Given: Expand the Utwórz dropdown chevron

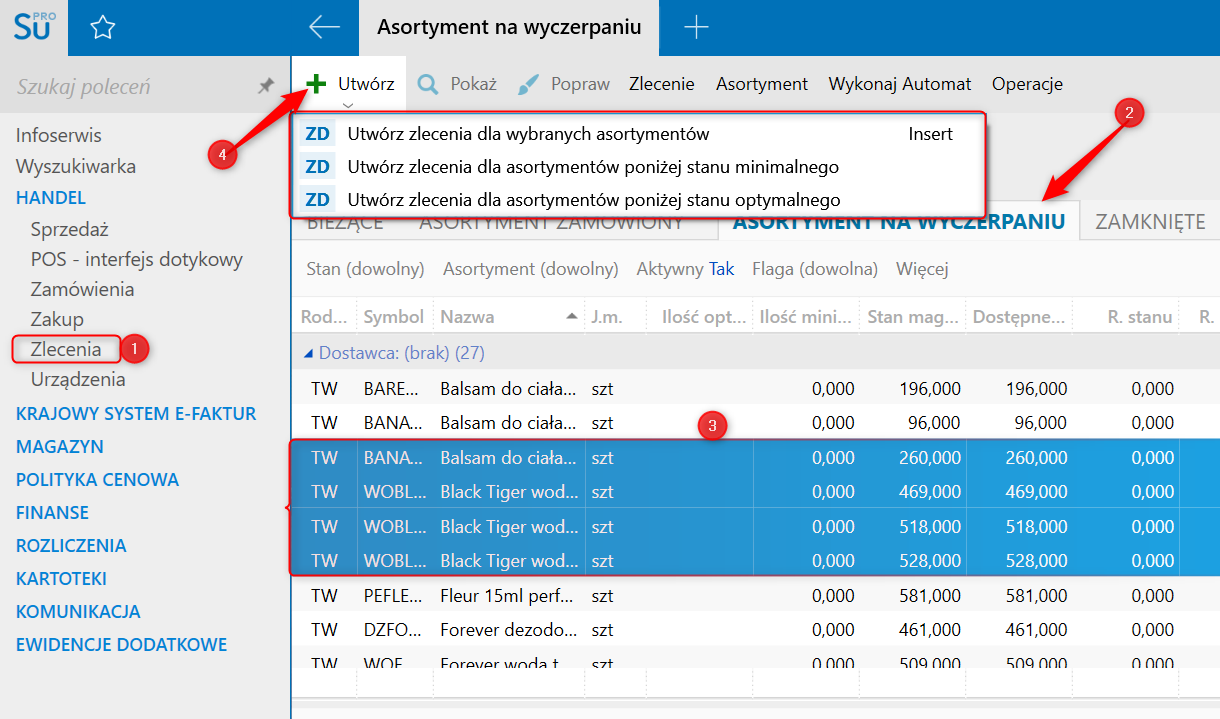Looking at the screenshot, I should click(x=347, y=104).
